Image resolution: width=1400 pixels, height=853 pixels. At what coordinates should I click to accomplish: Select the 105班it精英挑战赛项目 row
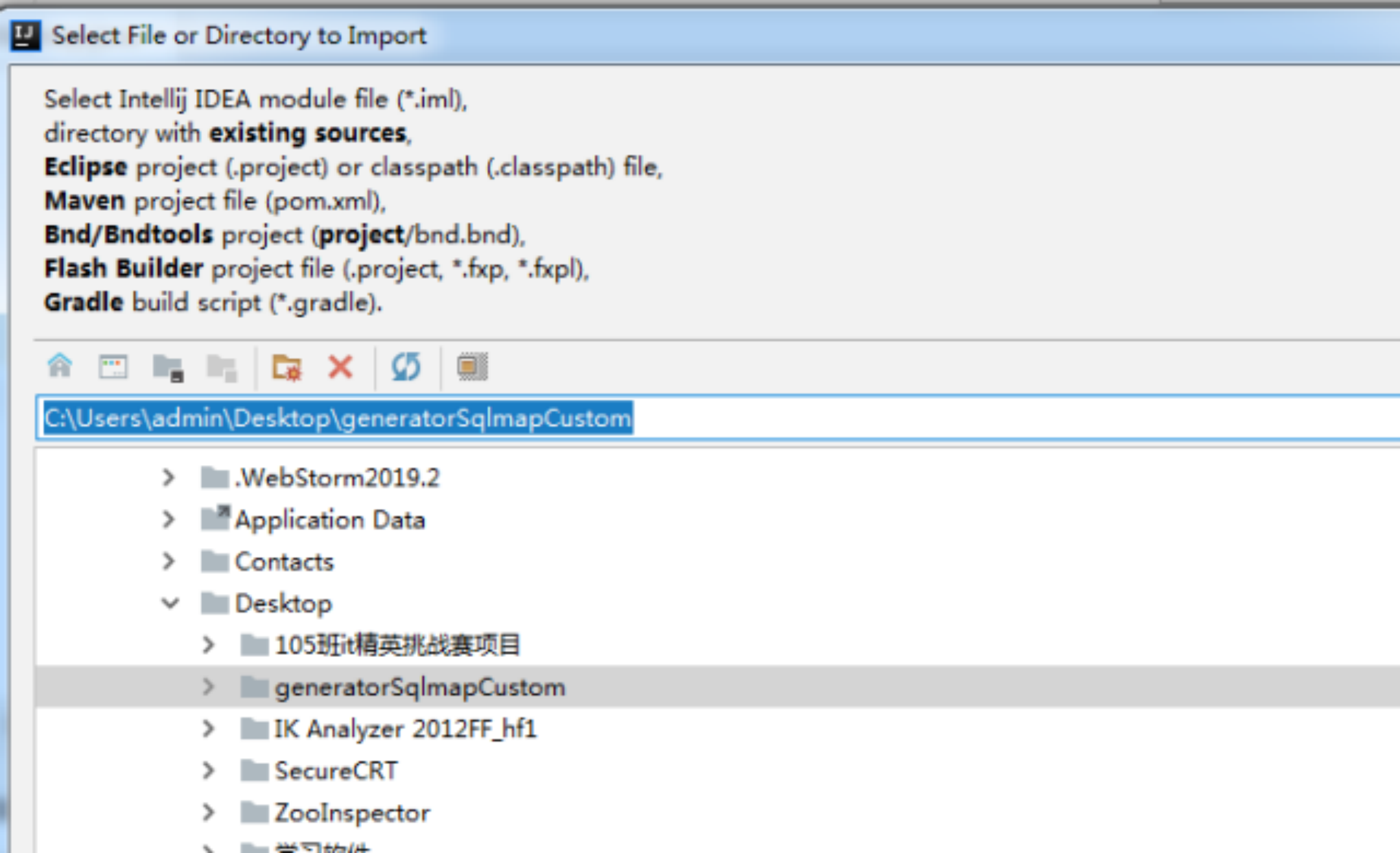coord(718,645)
